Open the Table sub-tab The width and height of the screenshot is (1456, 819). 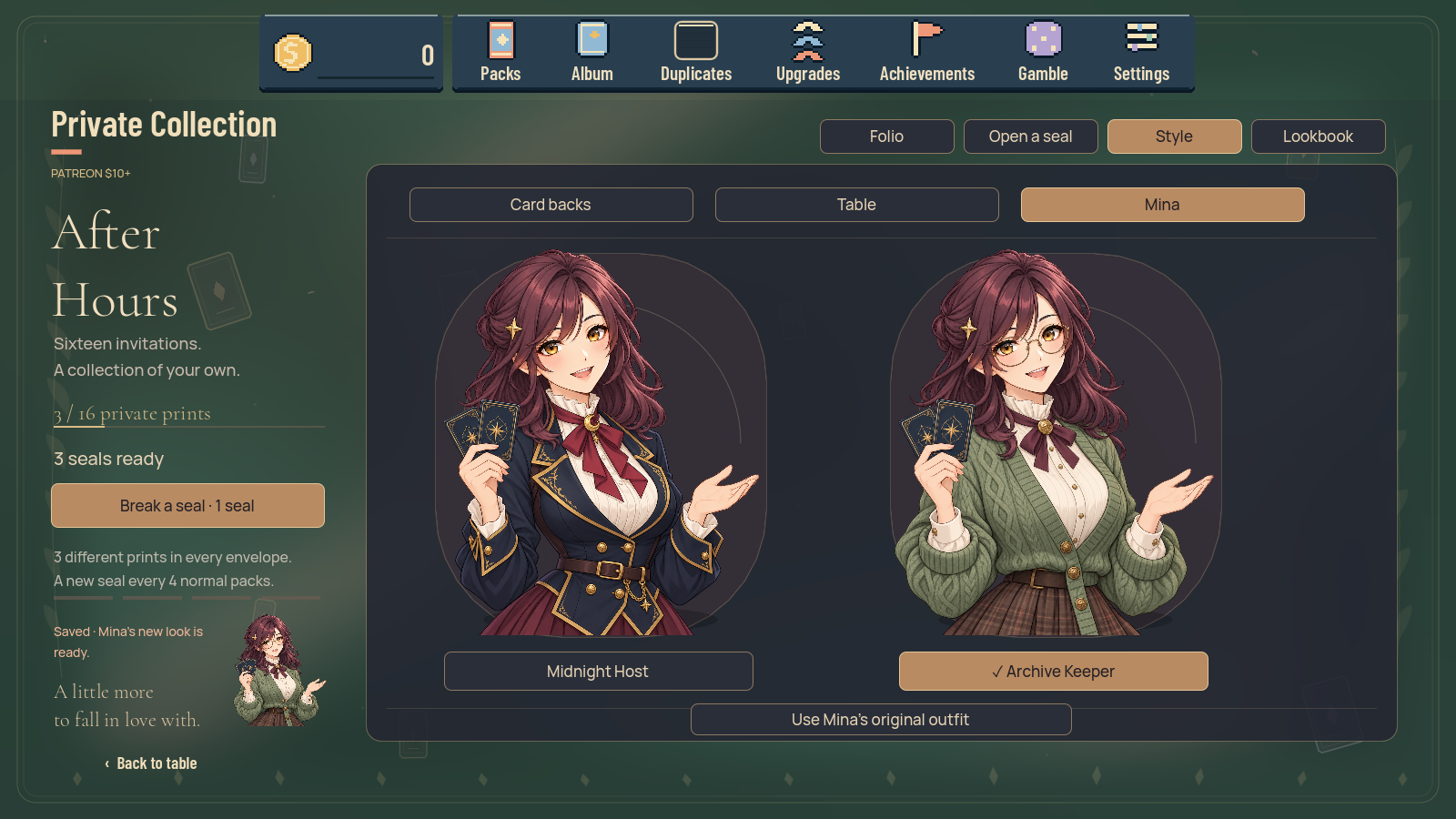pyautogui.click(x=857, y=205)
